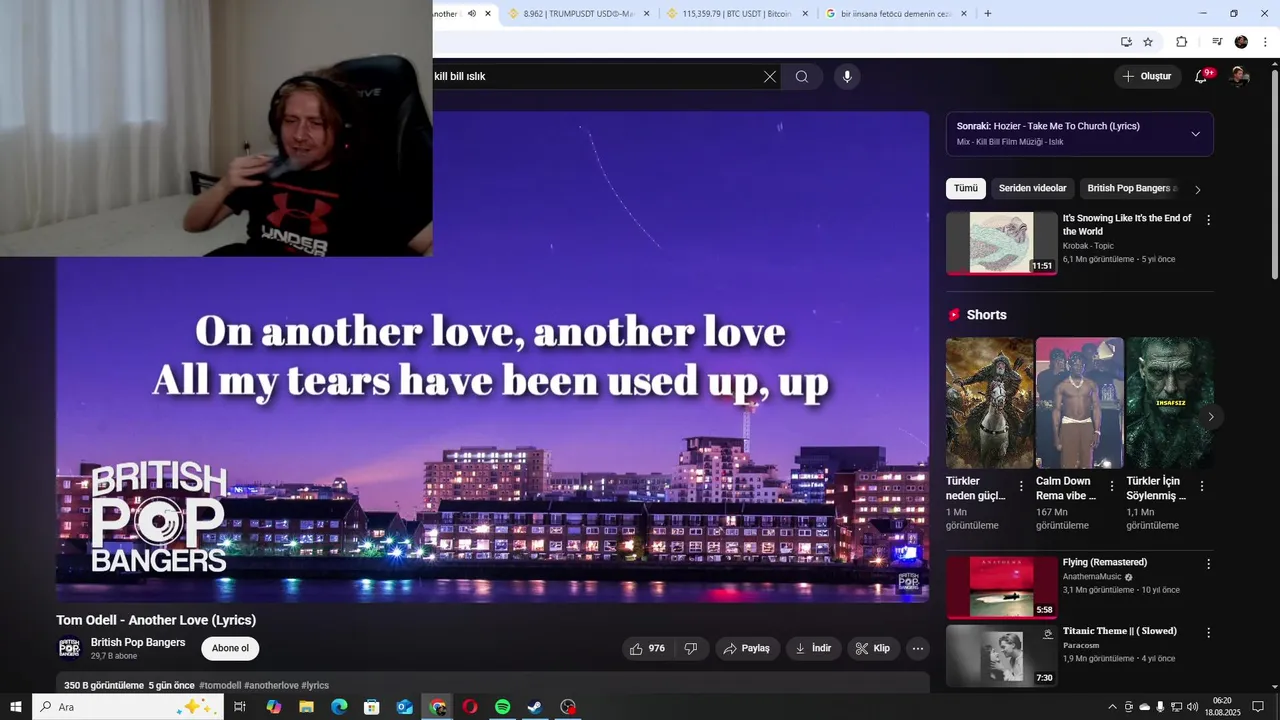Open more actions menu below video
Screen dimensions: 1280x720
pos(918,648)
